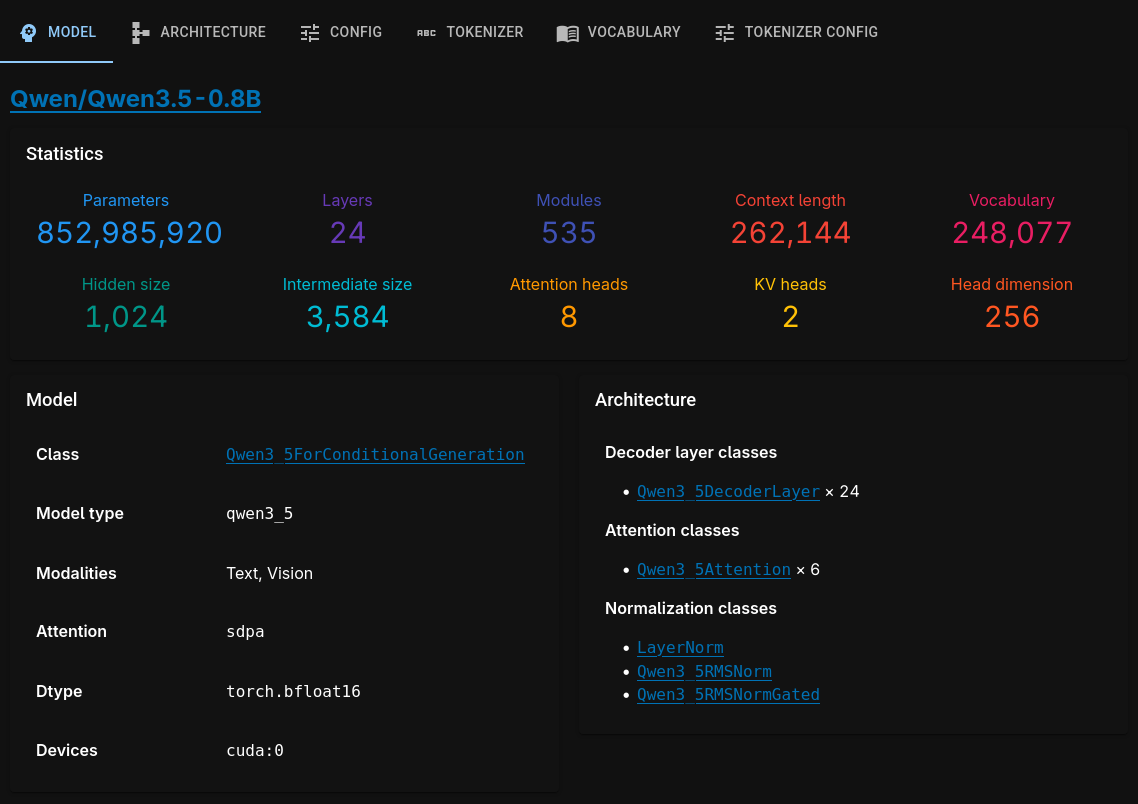Click the Devices row label
The width and height of the screenshot is (1138, 804).
tap(67, 750)
